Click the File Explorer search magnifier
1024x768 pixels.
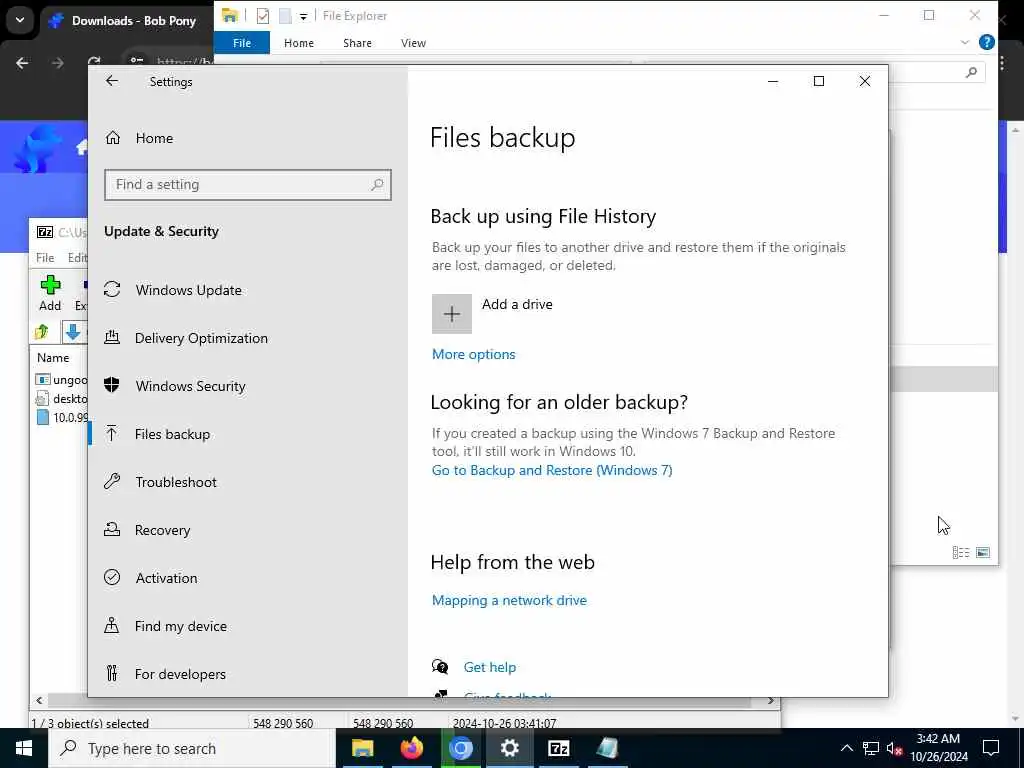[x=971, y=72]
